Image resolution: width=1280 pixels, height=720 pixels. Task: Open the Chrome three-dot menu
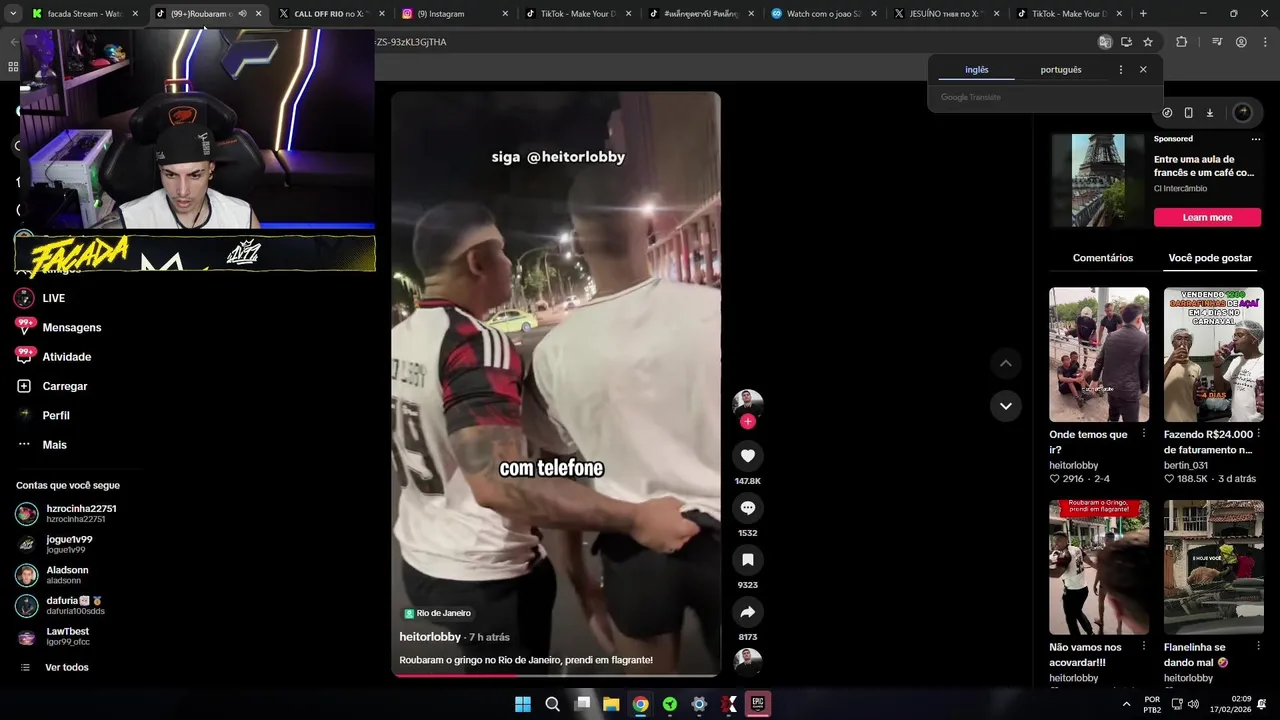1264,42
